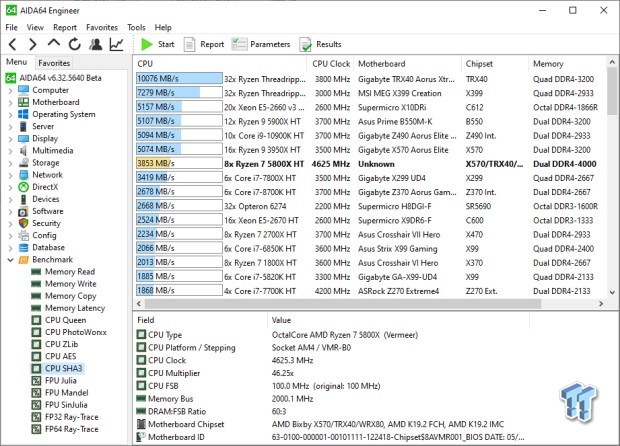Select Memory Latency benchmark

point(75,308)
